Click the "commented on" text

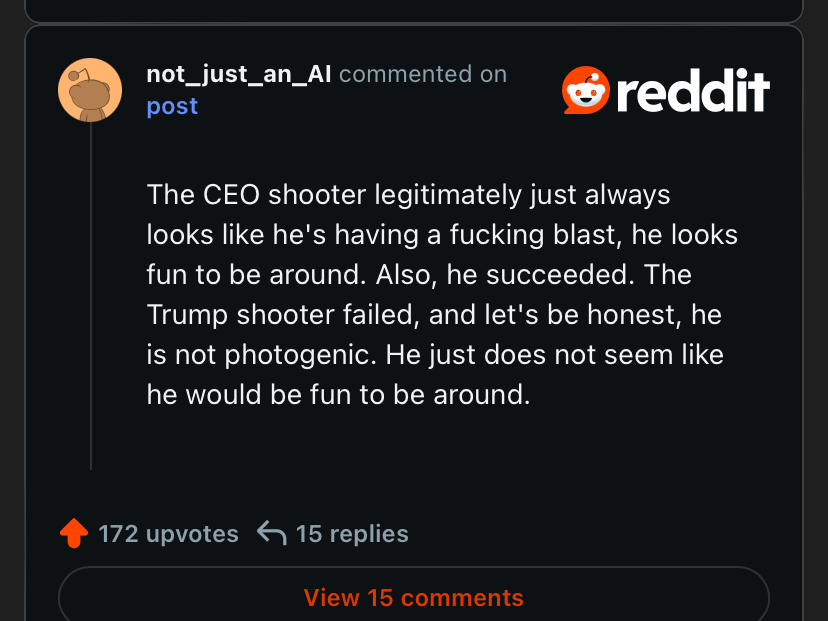(423, 74)
